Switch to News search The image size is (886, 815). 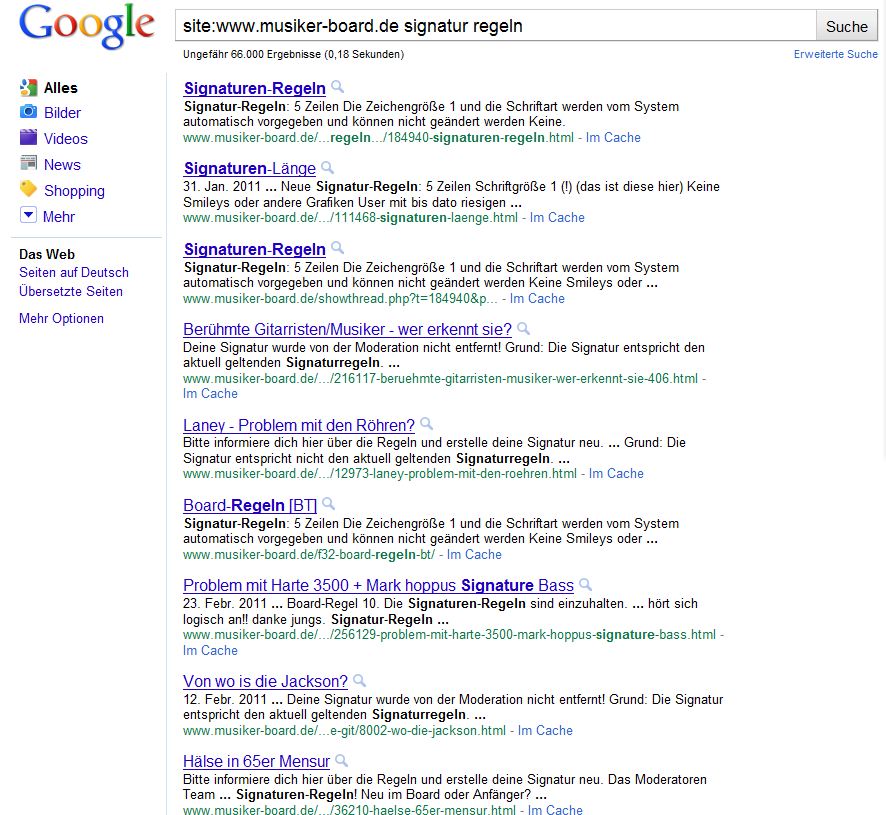pyautogui.click(x=62, y=164)
